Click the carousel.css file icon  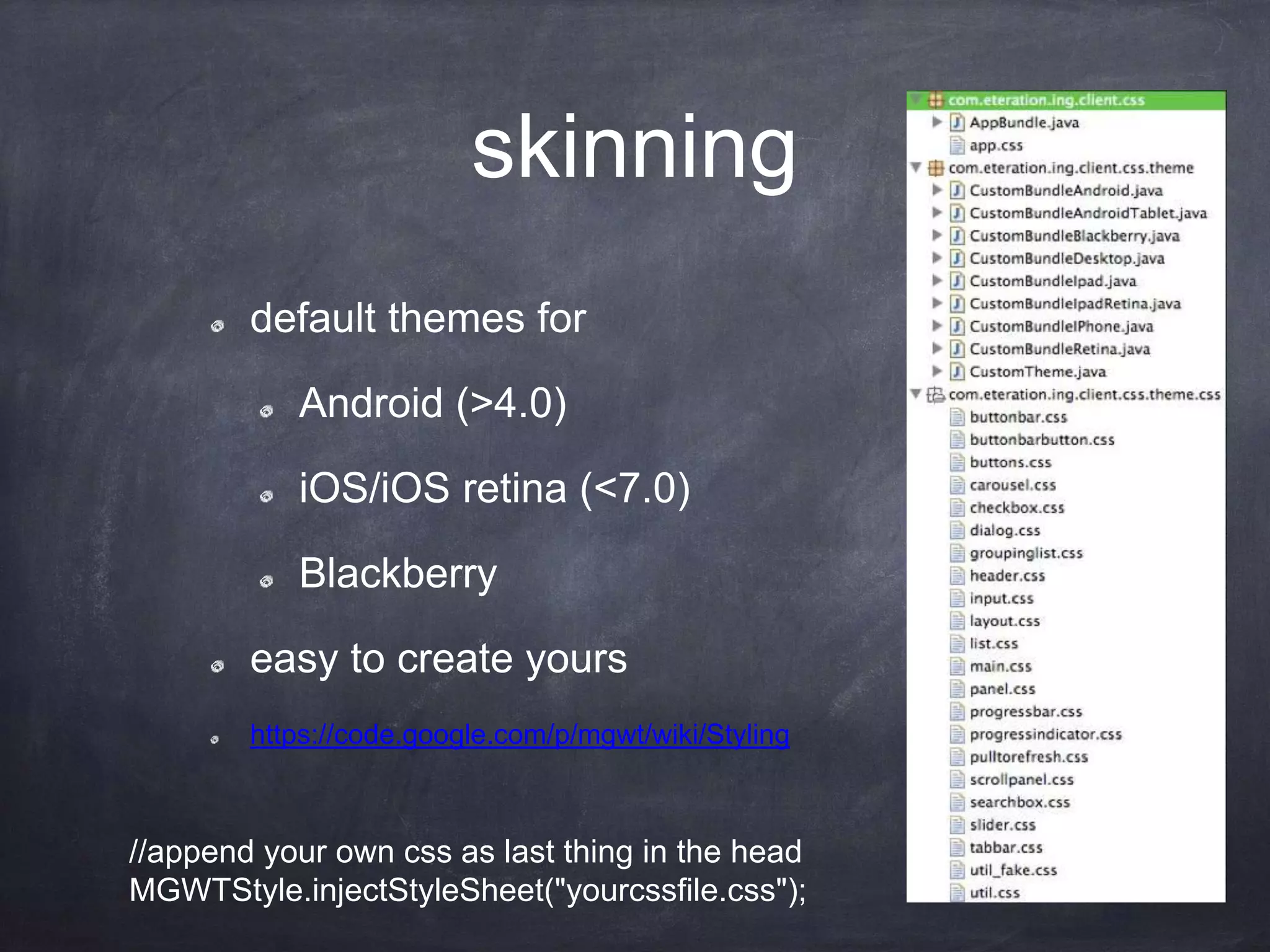957,485
